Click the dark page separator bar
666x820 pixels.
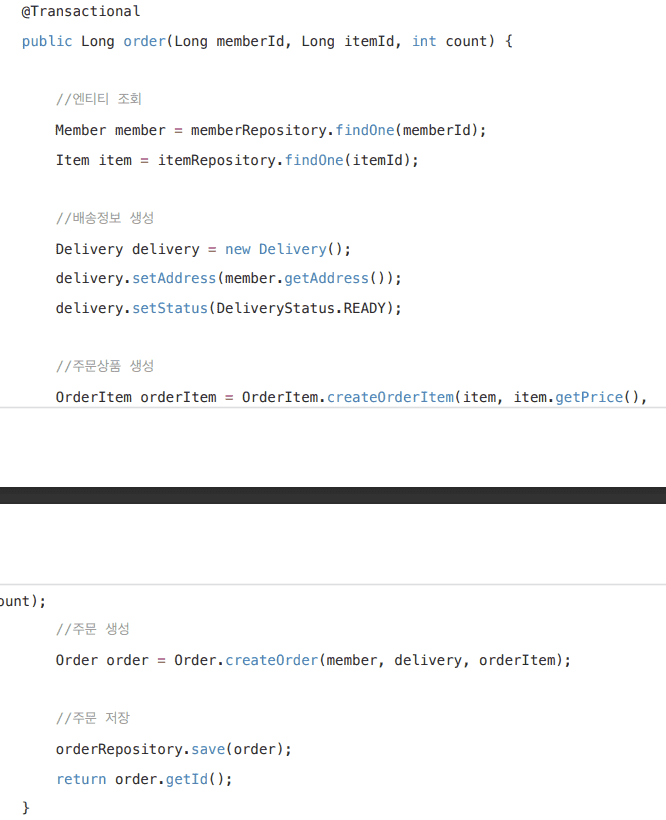coord(333,495)
